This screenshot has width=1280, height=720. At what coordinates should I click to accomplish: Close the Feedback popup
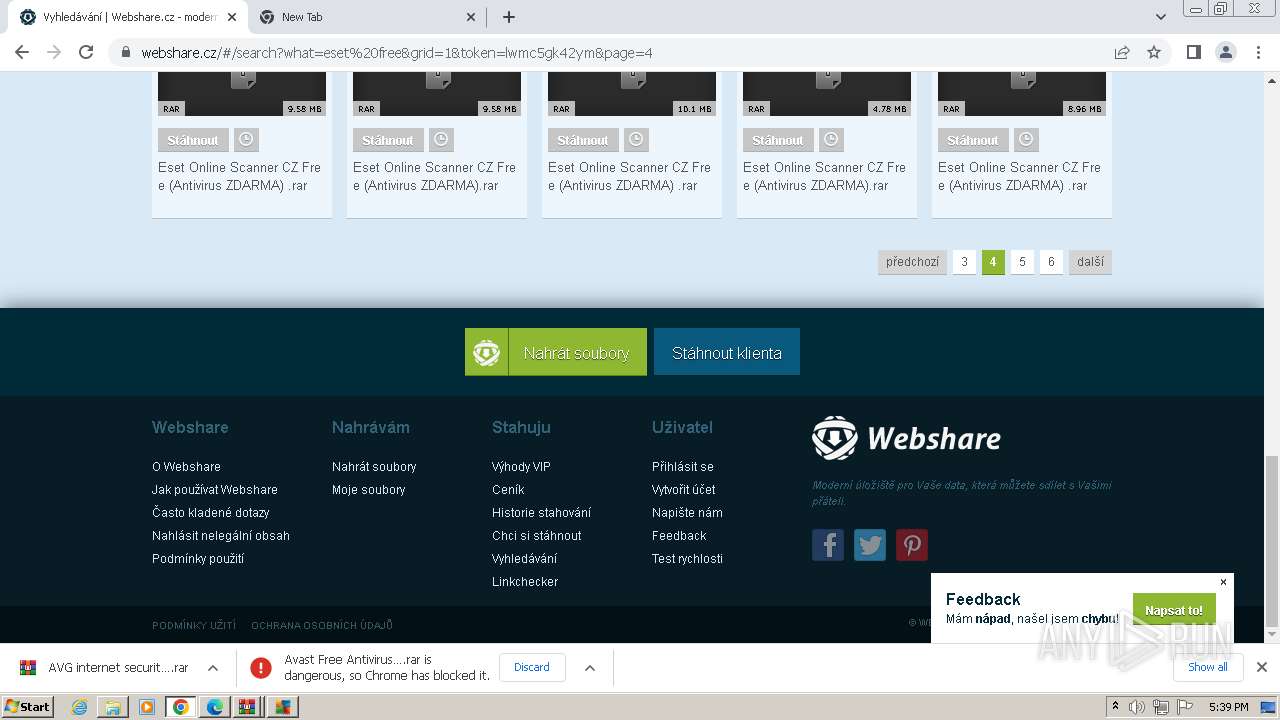coord(1223,582)
